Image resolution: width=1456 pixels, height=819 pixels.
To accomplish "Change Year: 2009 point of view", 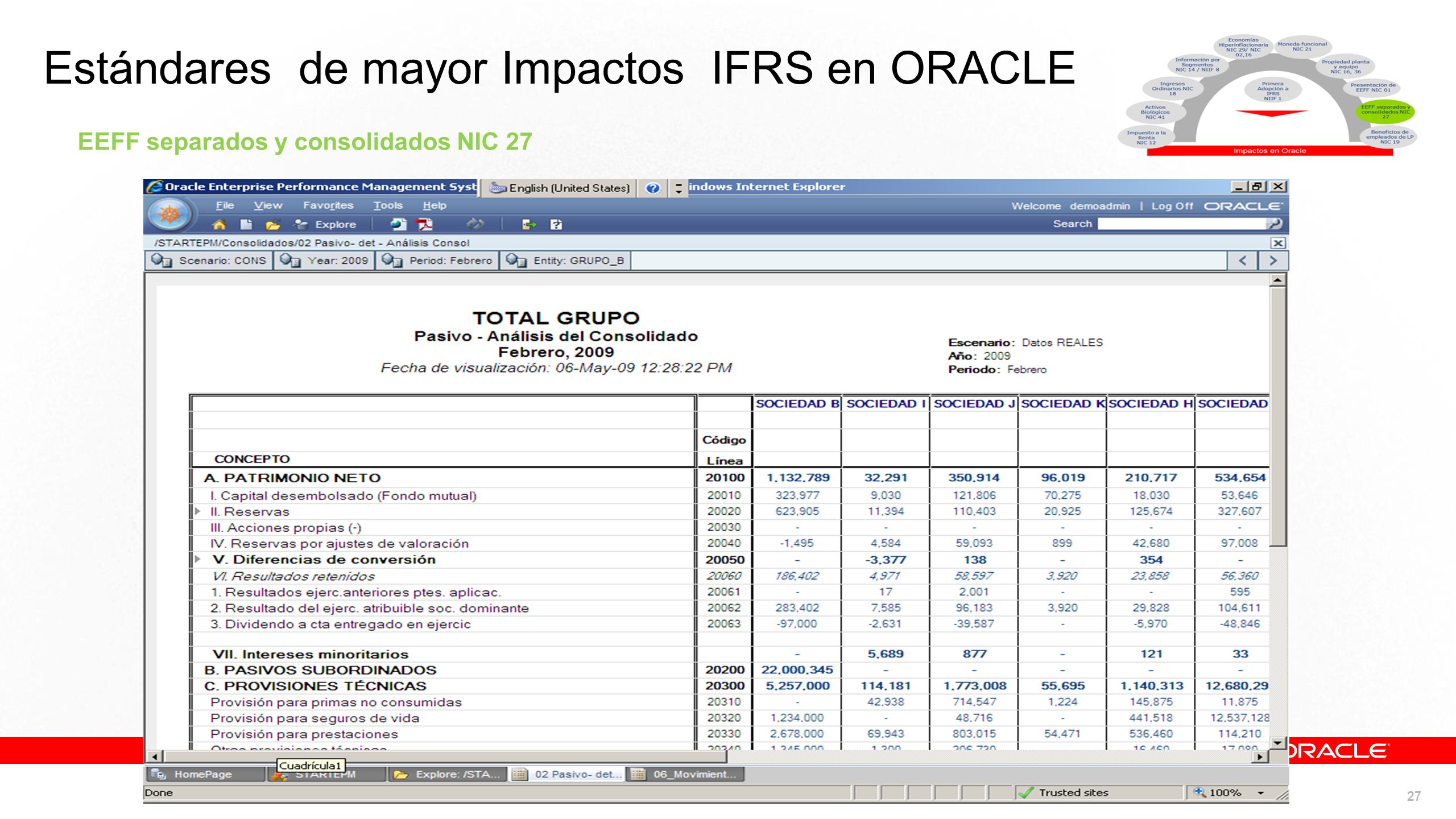I will (324, 260).
